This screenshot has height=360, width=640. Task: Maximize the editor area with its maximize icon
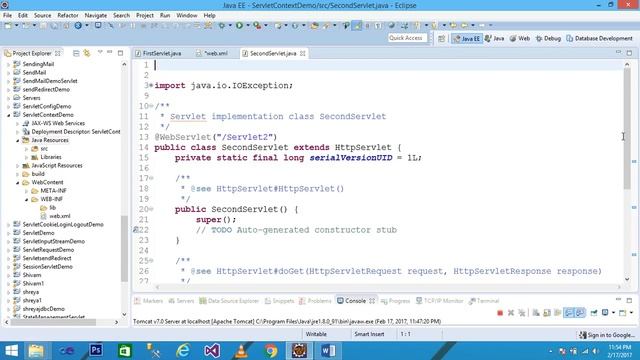(629, 53)
